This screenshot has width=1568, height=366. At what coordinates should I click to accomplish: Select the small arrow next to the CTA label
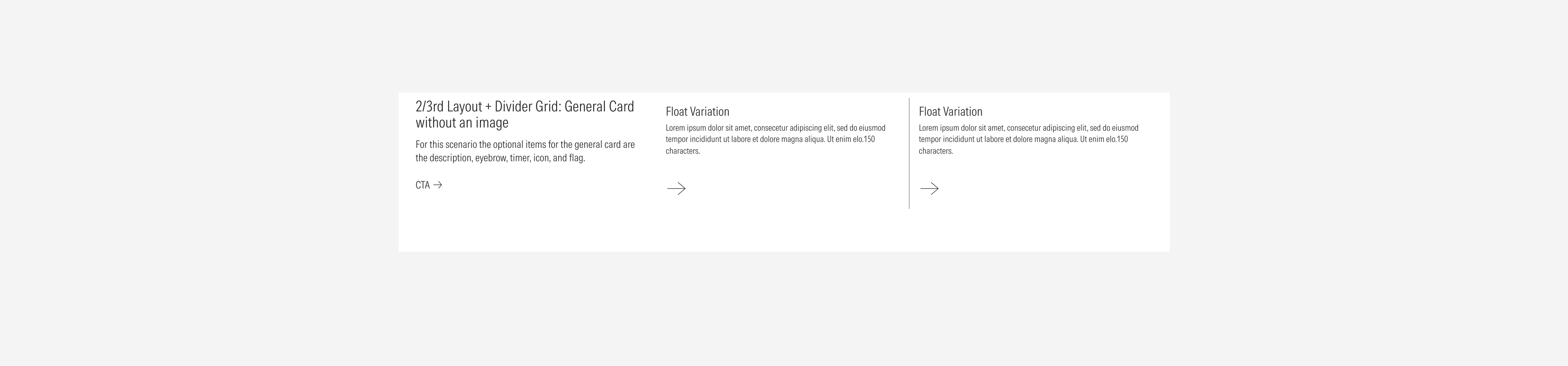438,185
